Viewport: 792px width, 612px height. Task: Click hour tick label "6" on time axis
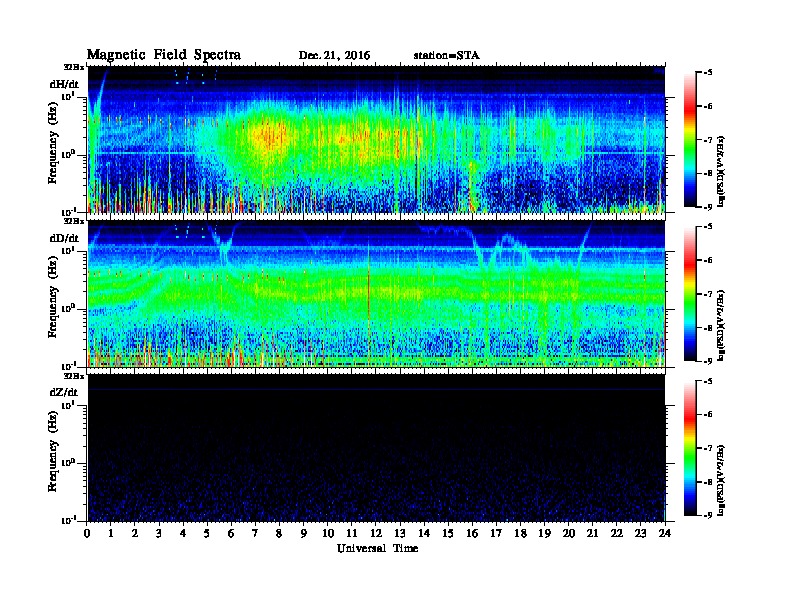point(231,534)
